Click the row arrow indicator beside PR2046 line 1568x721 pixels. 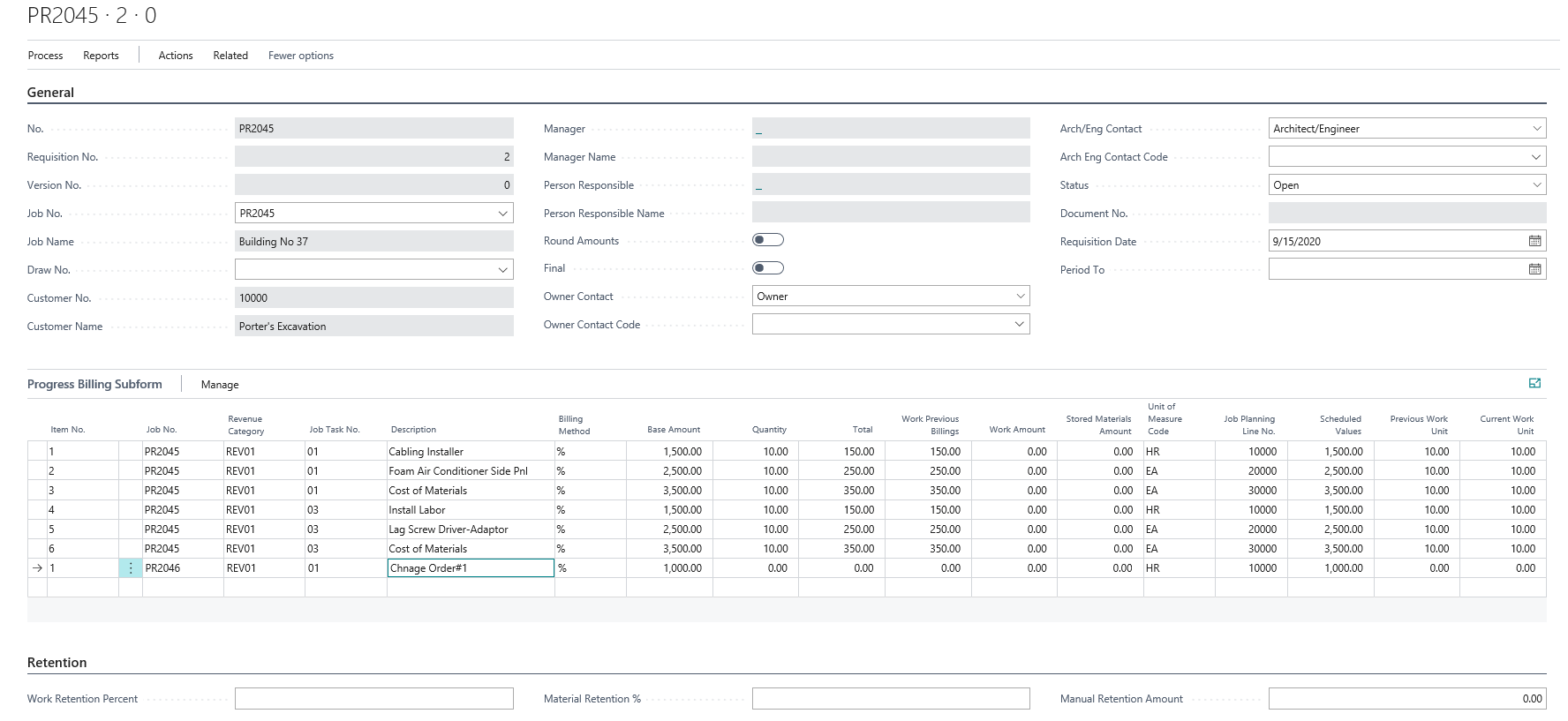click(x=37, y=568)
